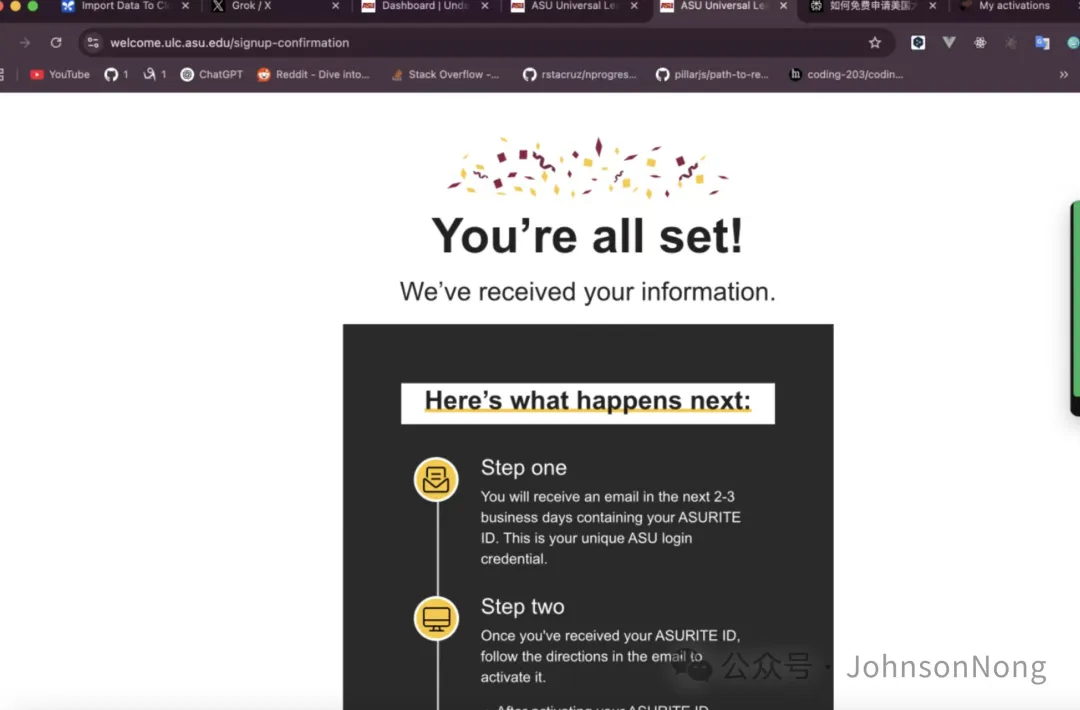Click the "Step two" title
This screenshot has height=710, width=1080.
pos(522,607)
